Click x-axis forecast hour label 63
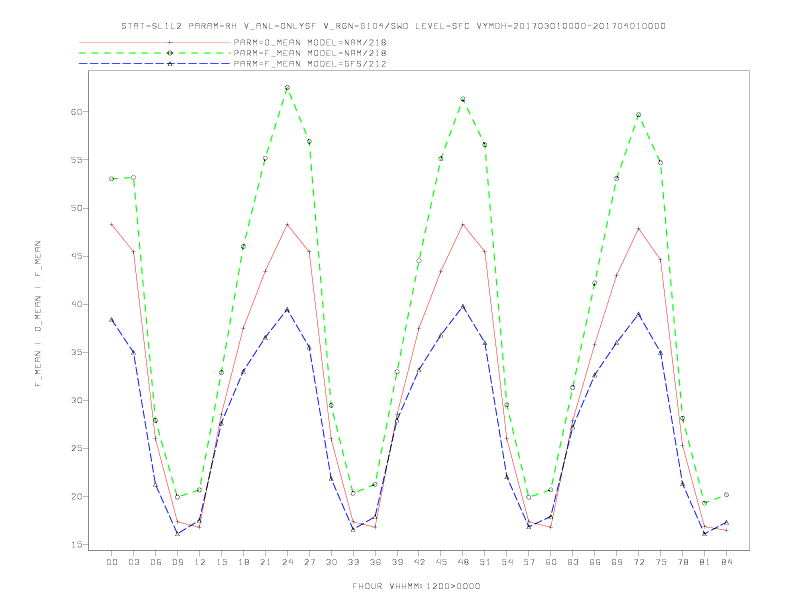792x612 pixels. (573, 562)
